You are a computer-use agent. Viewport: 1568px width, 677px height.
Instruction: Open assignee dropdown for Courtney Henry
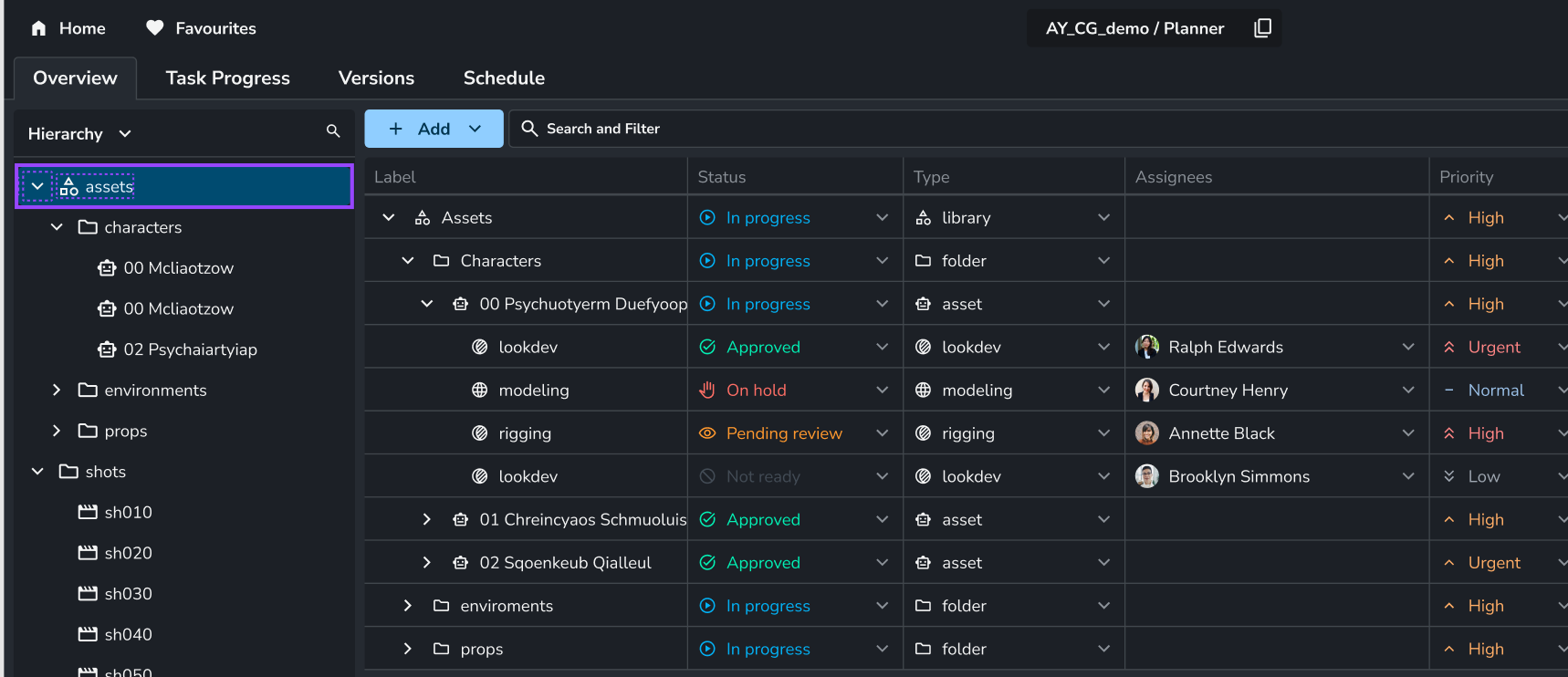(1407, 390)
